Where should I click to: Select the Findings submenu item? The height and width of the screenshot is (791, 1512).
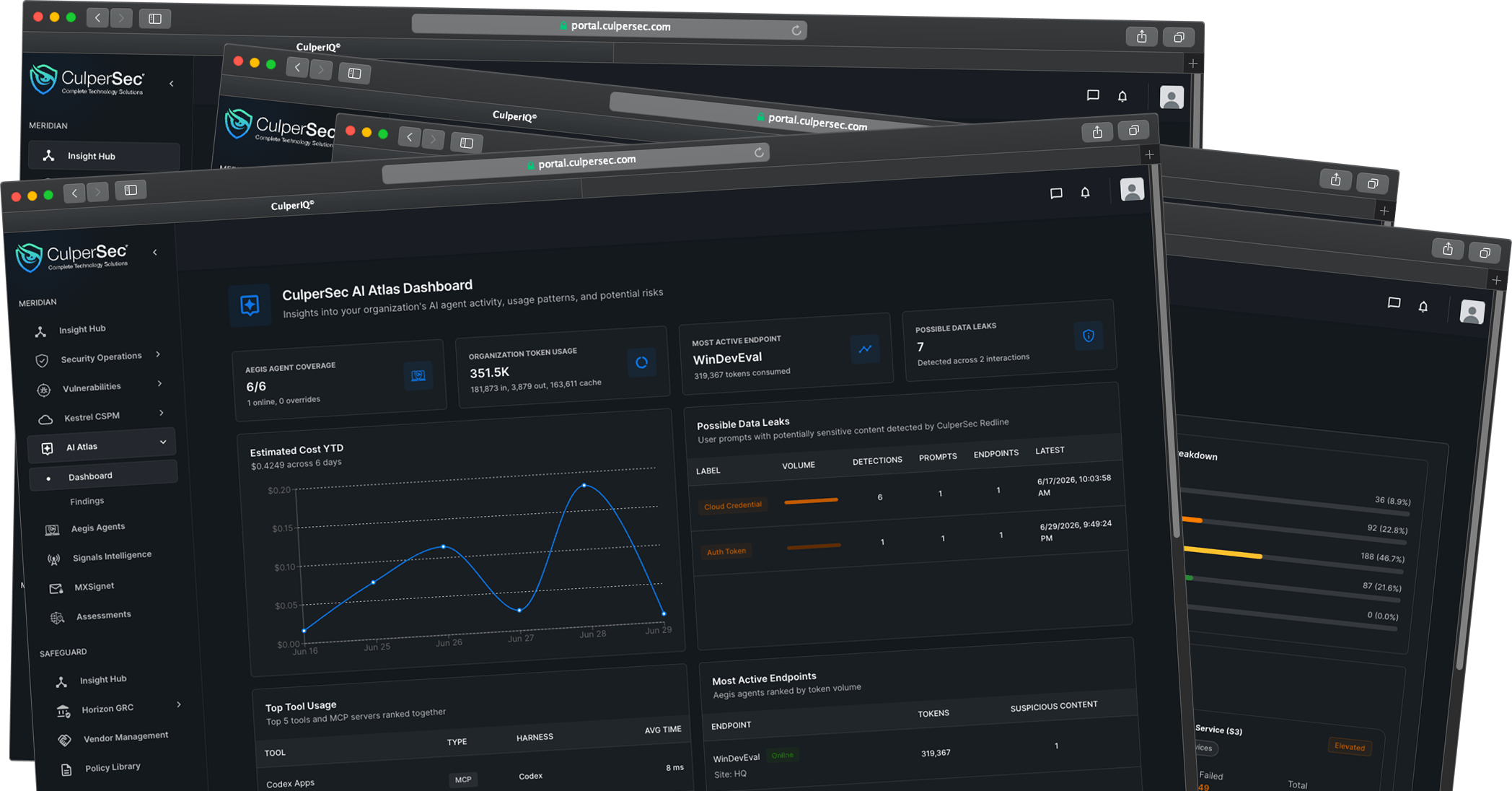(87, 502)
